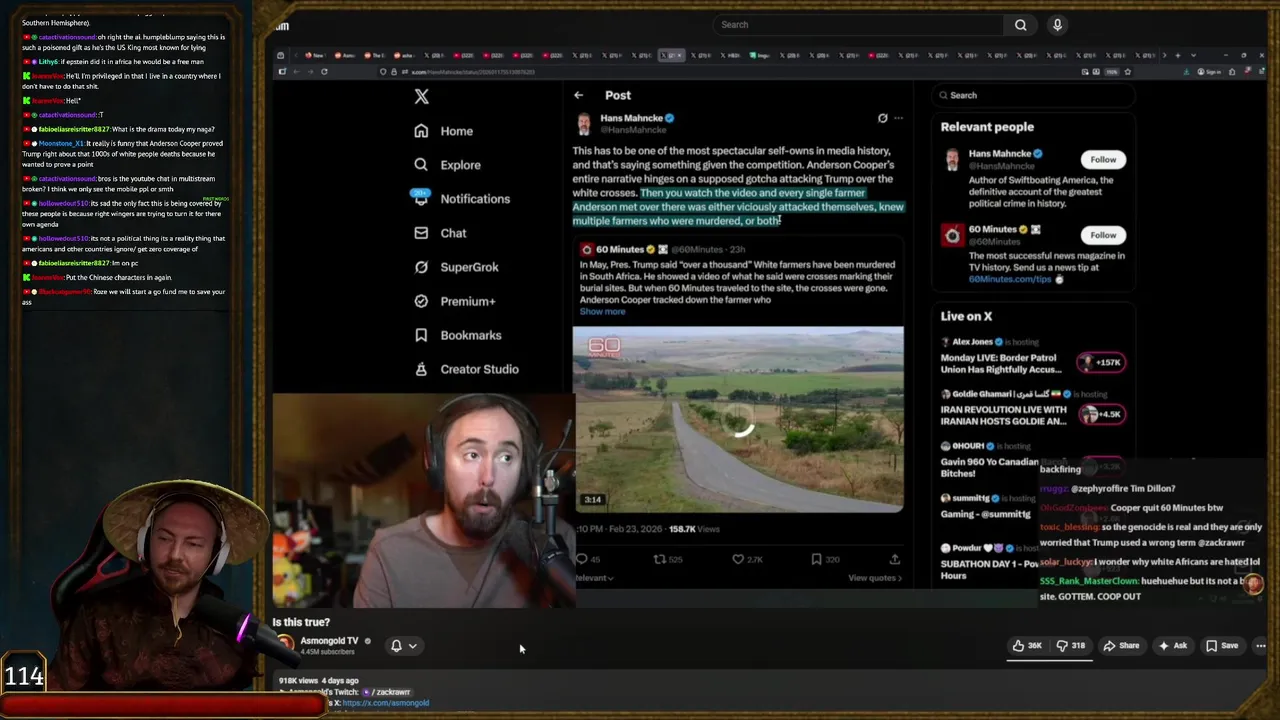Open Asmongold TV channel name
The height and width of the screenshot is (720, 1280).
[x=329, y=641]
